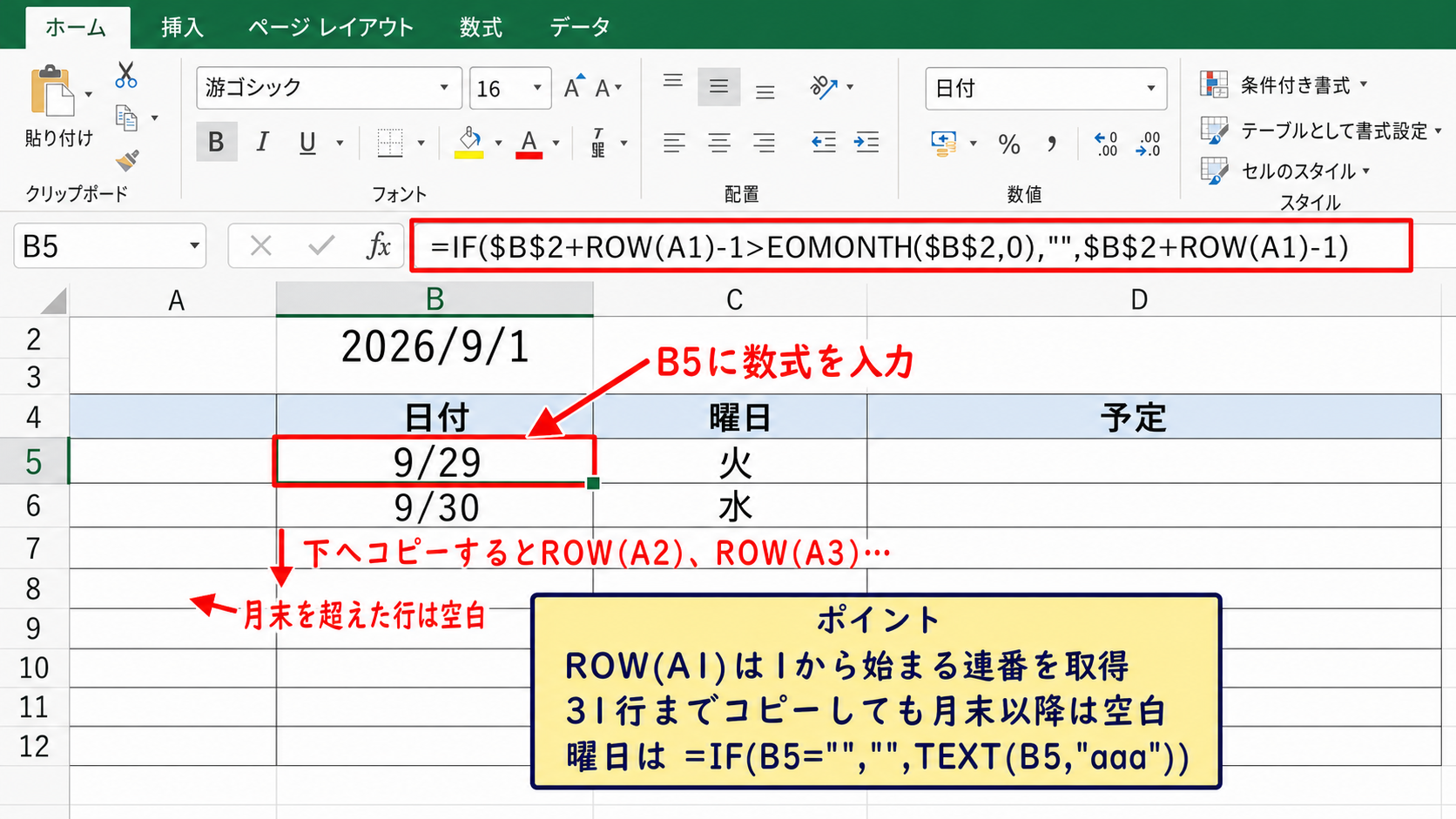Expand underline style arrow
This screenshot has width=1456, height=819.
pos(340,143)
